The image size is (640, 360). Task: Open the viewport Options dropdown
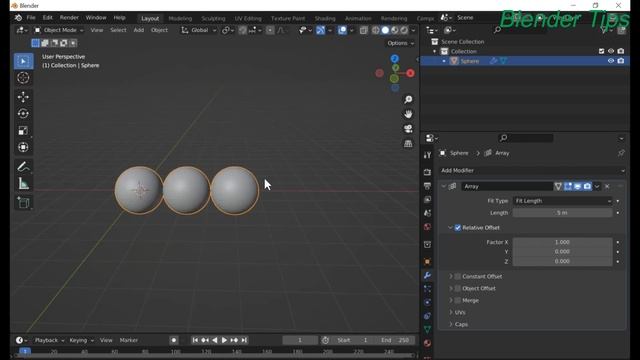400,43
